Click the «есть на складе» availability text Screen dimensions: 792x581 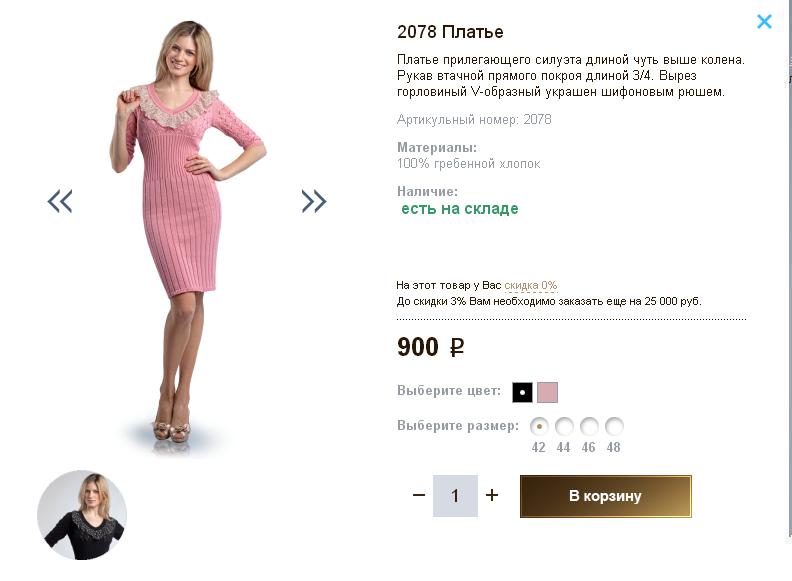[460, 209]
